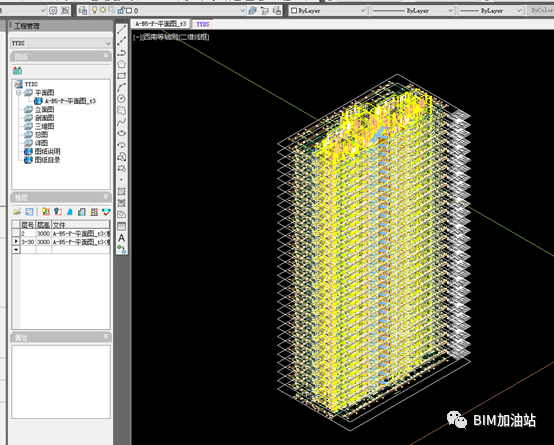Select the Arc draw tool
Viewport: 554px width, 445px height.
pyautogui.click(x=122, y=87)
